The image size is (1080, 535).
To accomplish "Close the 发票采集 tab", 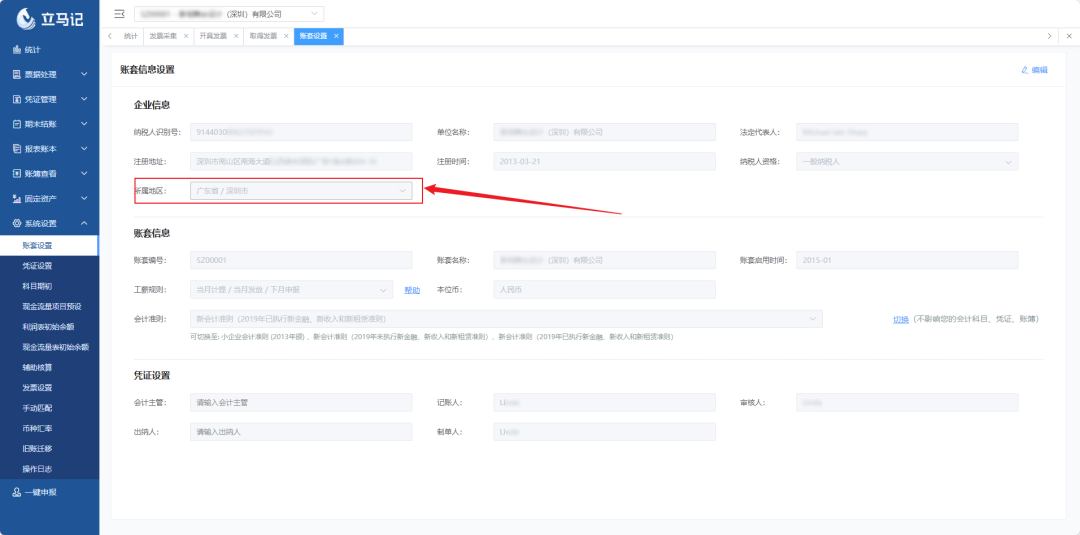I will coord(186,36).
